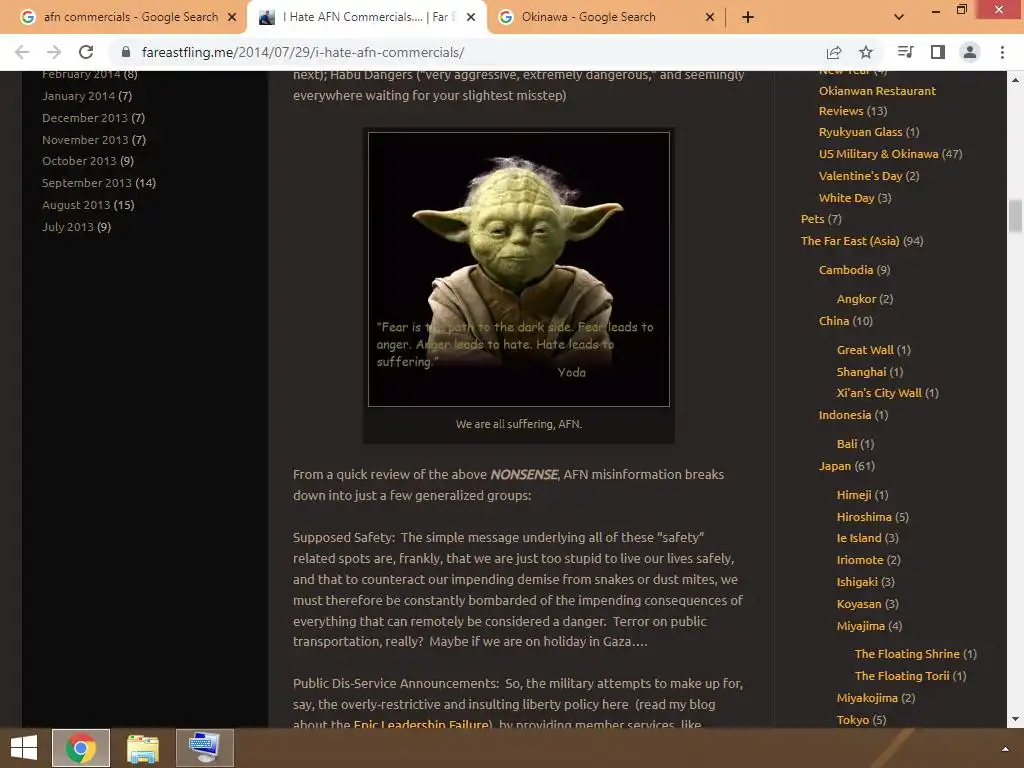Image resolution: width=1024 pixels, height=768 pixels.
Task: Open Chrome from the taskbar
Action: click(x=81, y=748)
